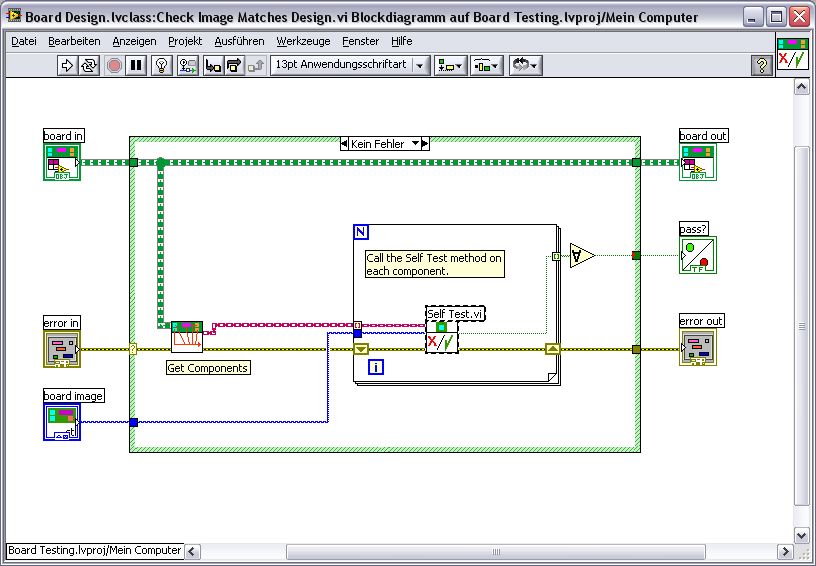Click auto-indexing output tunnel on loop
816x566 pixels.
[x=556, y=256]
